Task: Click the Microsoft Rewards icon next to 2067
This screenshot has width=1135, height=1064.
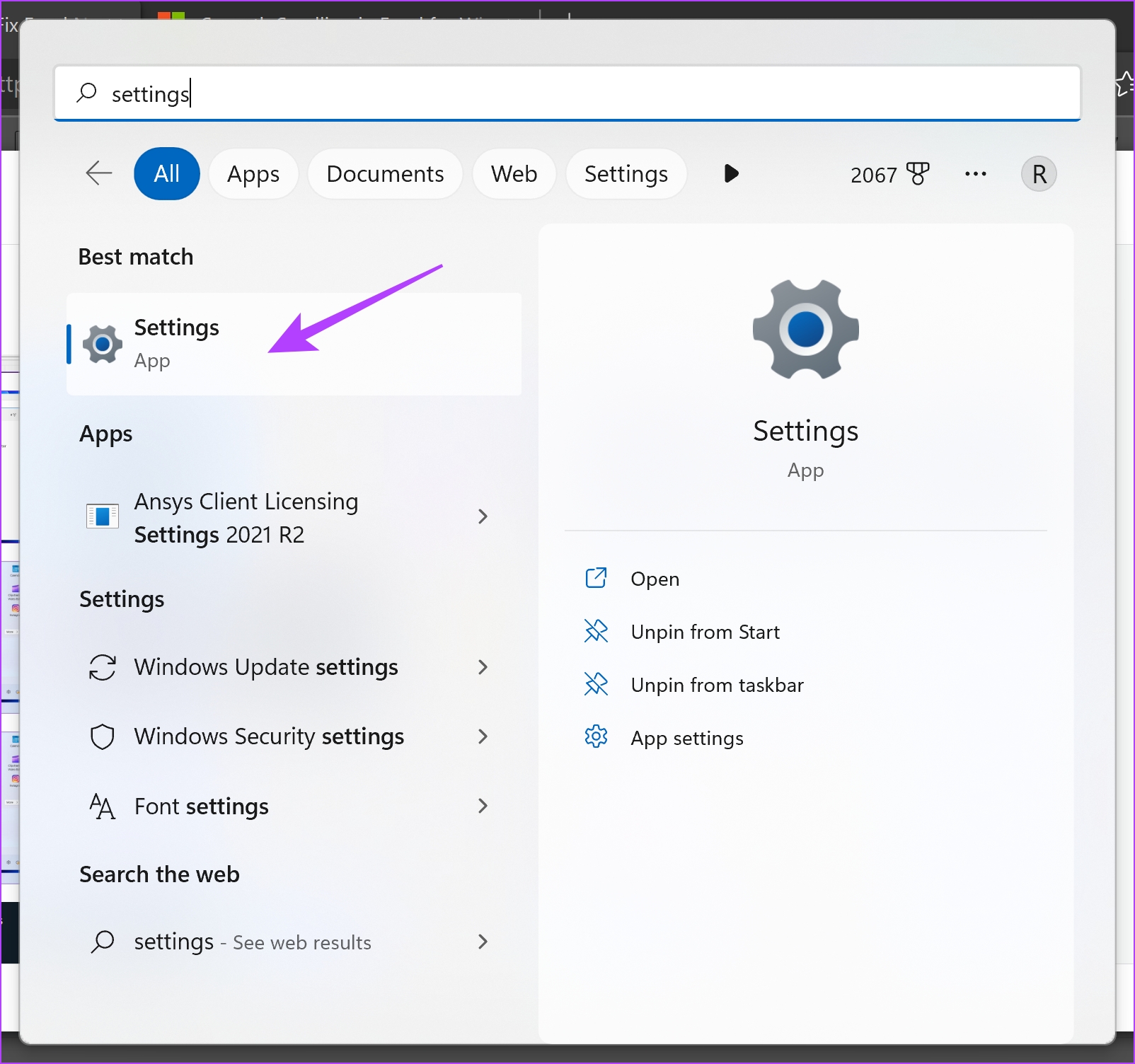Action: [917, 174]
